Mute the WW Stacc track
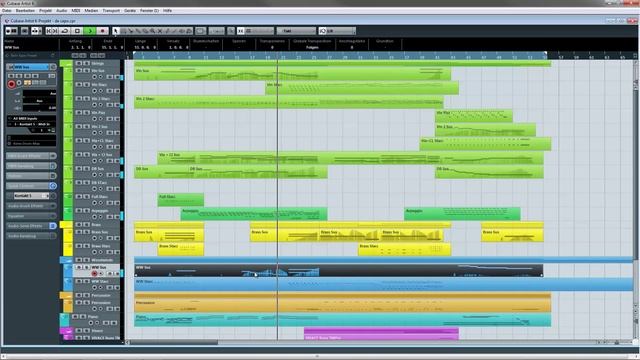 [x=79, y=281]
